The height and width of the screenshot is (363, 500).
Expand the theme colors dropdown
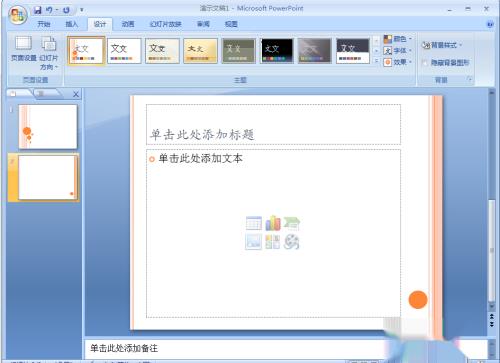pyautogui.click(x=398, y=39)
